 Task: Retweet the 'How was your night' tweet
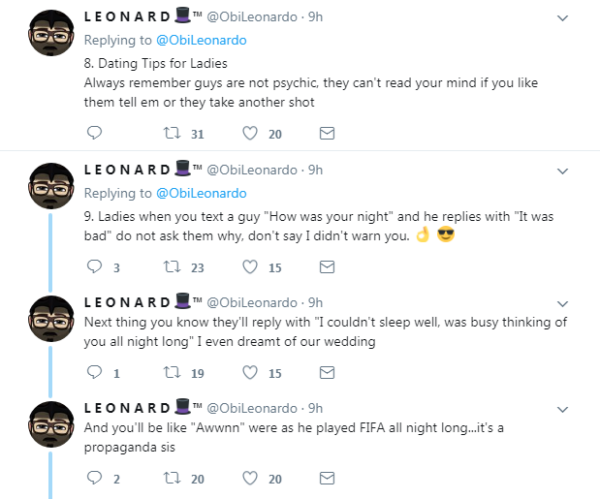[x=172, y=266]
